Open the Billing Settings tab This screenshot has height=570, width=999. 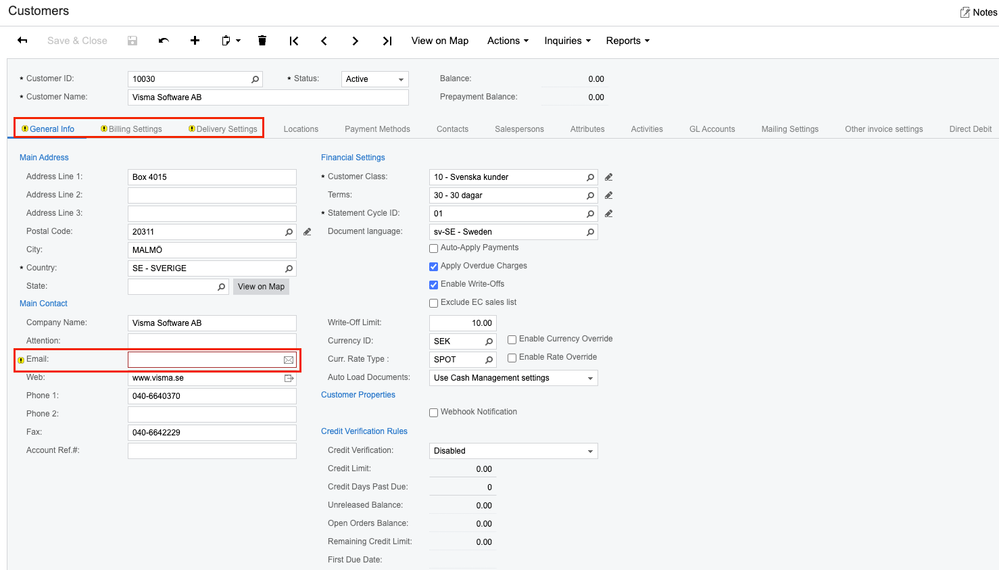click(134, 129)
